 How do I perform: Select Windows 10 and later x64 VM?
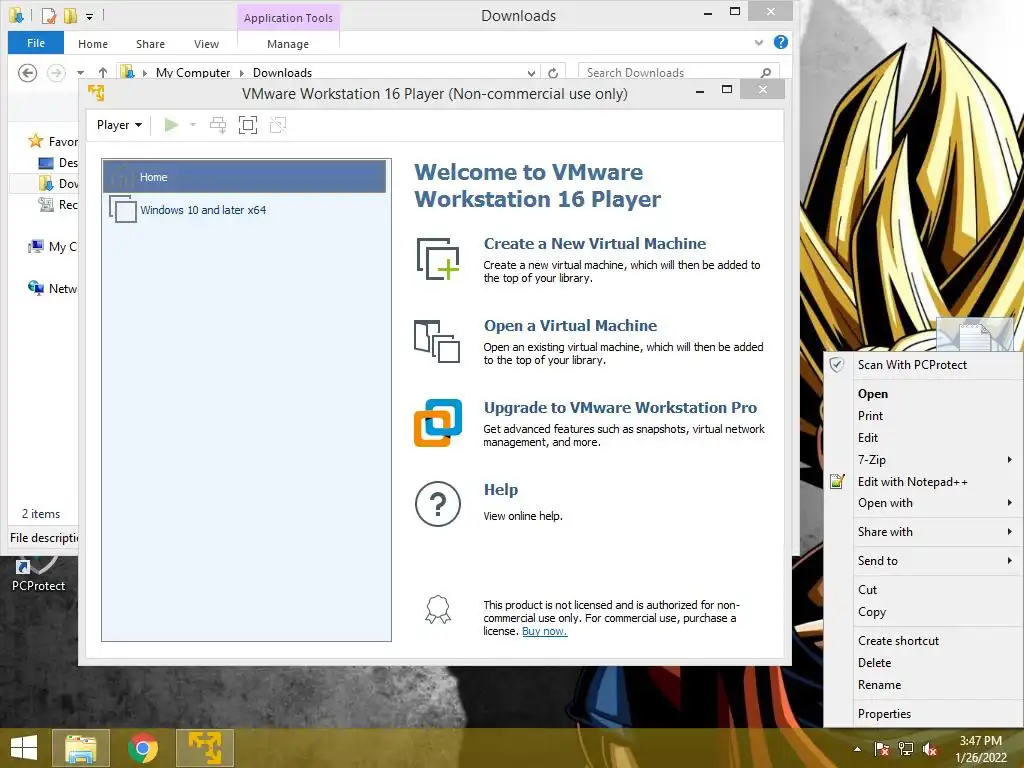[245, 210]
